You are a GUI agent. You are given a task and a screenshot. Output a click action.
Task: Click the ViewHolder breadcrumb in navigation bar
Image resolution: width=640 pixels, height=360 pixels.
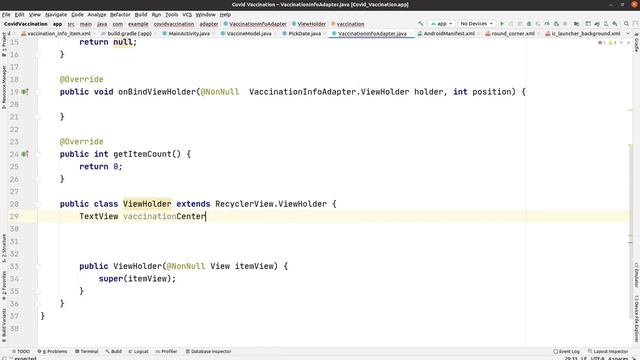coord(309,24)
